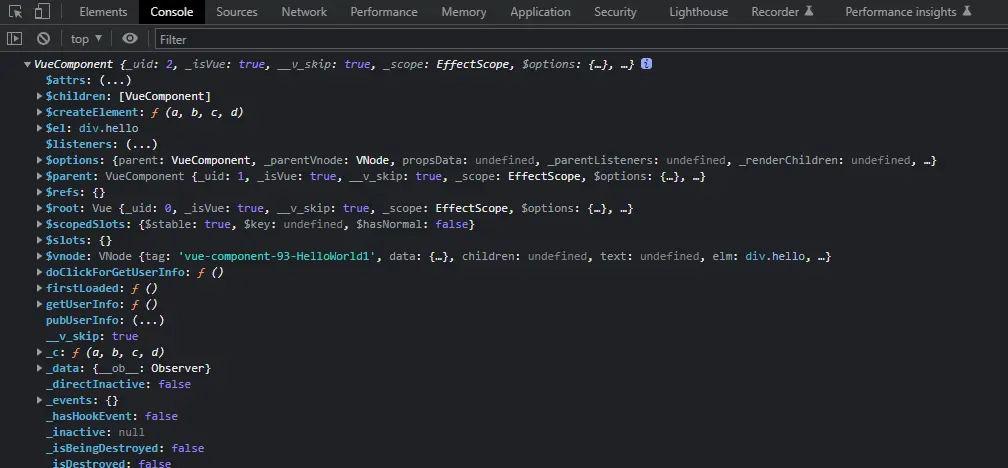The height and width of the screenshot is (468, 1008).
Task: Expand the _events object
Action: point(40,400)
